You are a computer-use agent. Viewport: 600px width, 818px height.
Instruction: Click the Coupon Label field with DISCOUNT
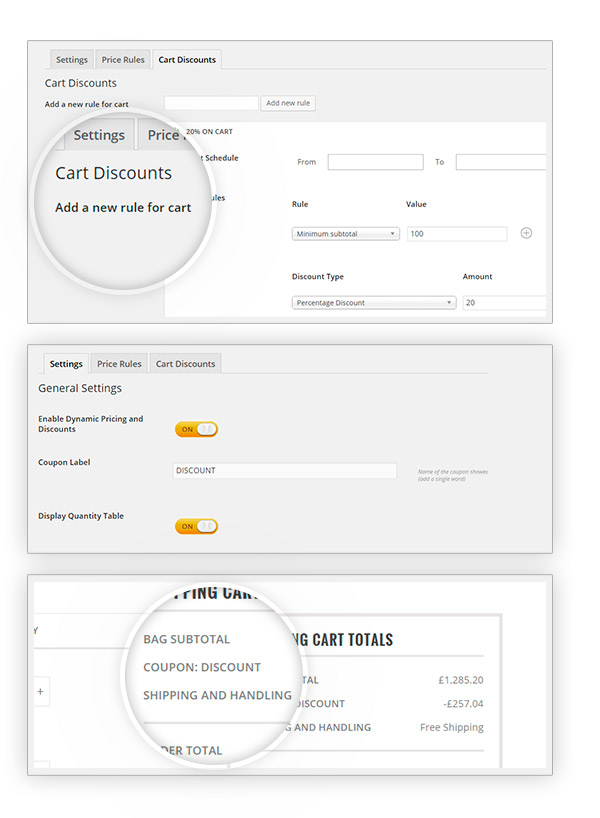tap(285, 471)
